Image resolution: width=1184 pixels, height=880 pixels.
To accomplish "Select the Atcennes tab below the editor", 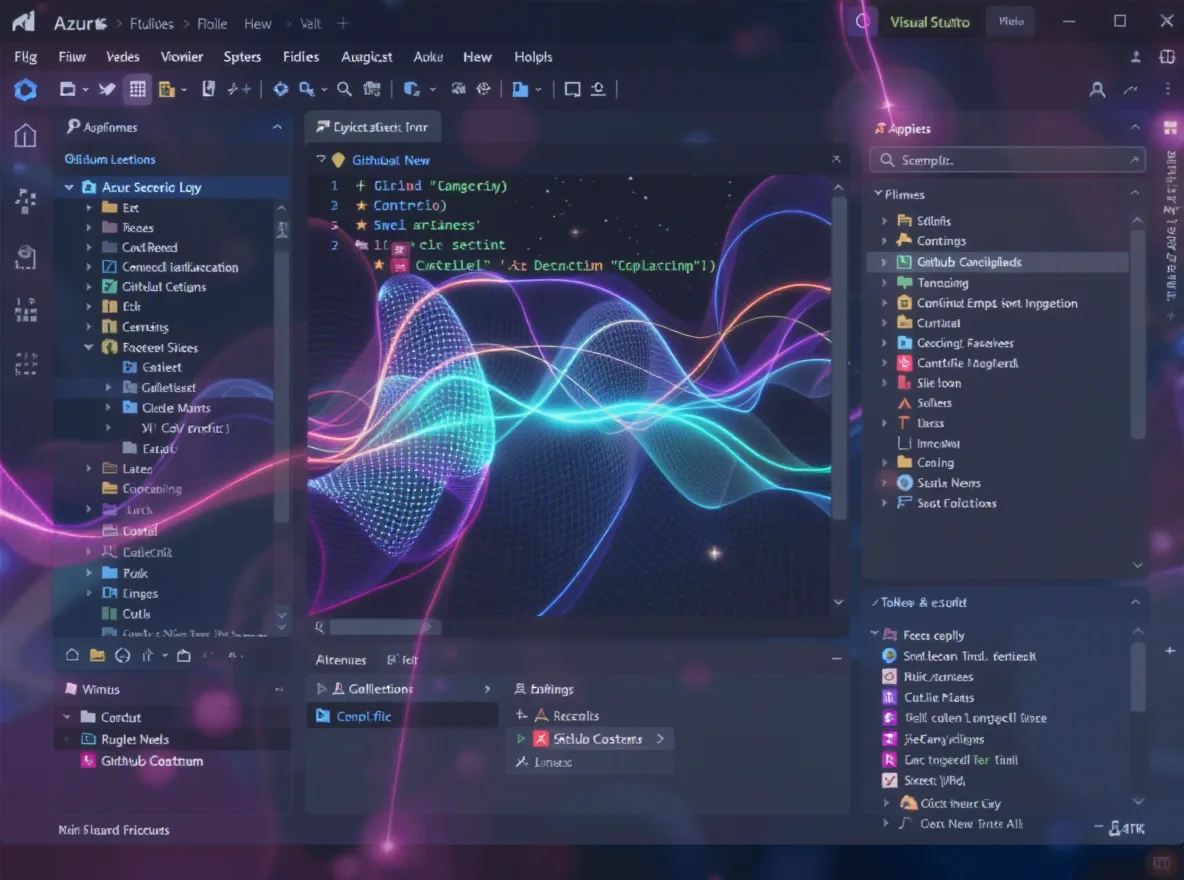I will tap(341, 659).
